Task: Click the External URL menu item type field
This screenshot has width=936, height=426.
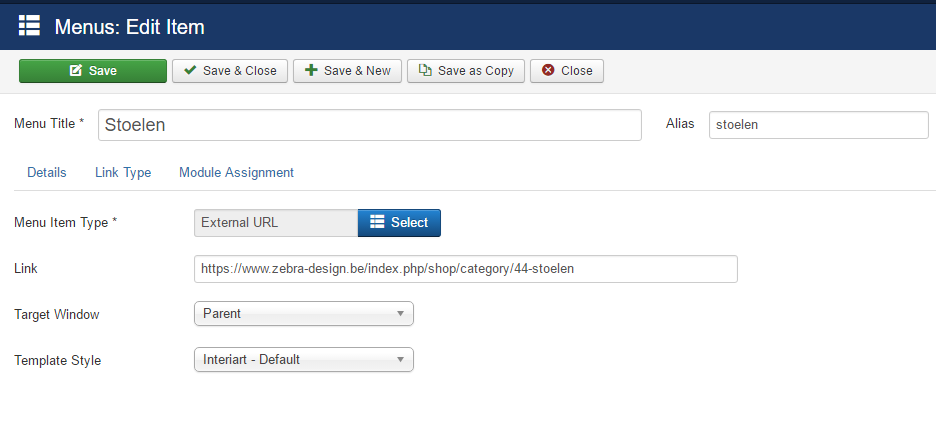Action: [x=276, y=223]
